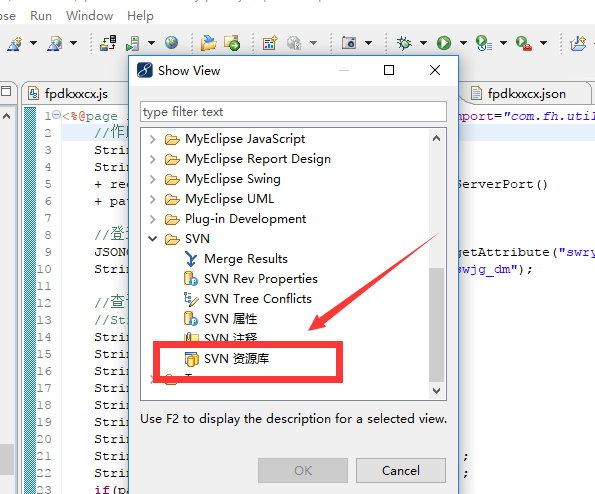The width and height of the screenshot is (595, 494).
Task: Click the SVN Rev Properties icon
Action: [191, 279]
